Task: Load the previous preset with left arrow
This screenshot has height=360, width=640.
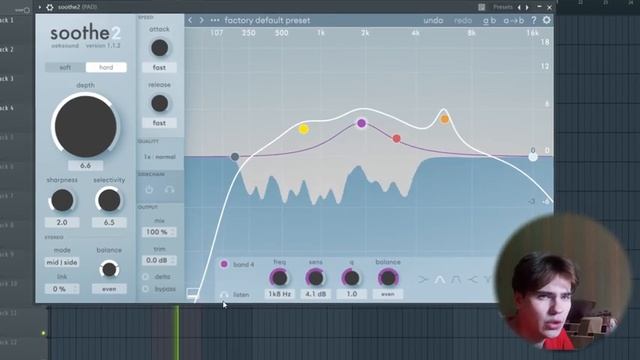Action: (190, 20)
